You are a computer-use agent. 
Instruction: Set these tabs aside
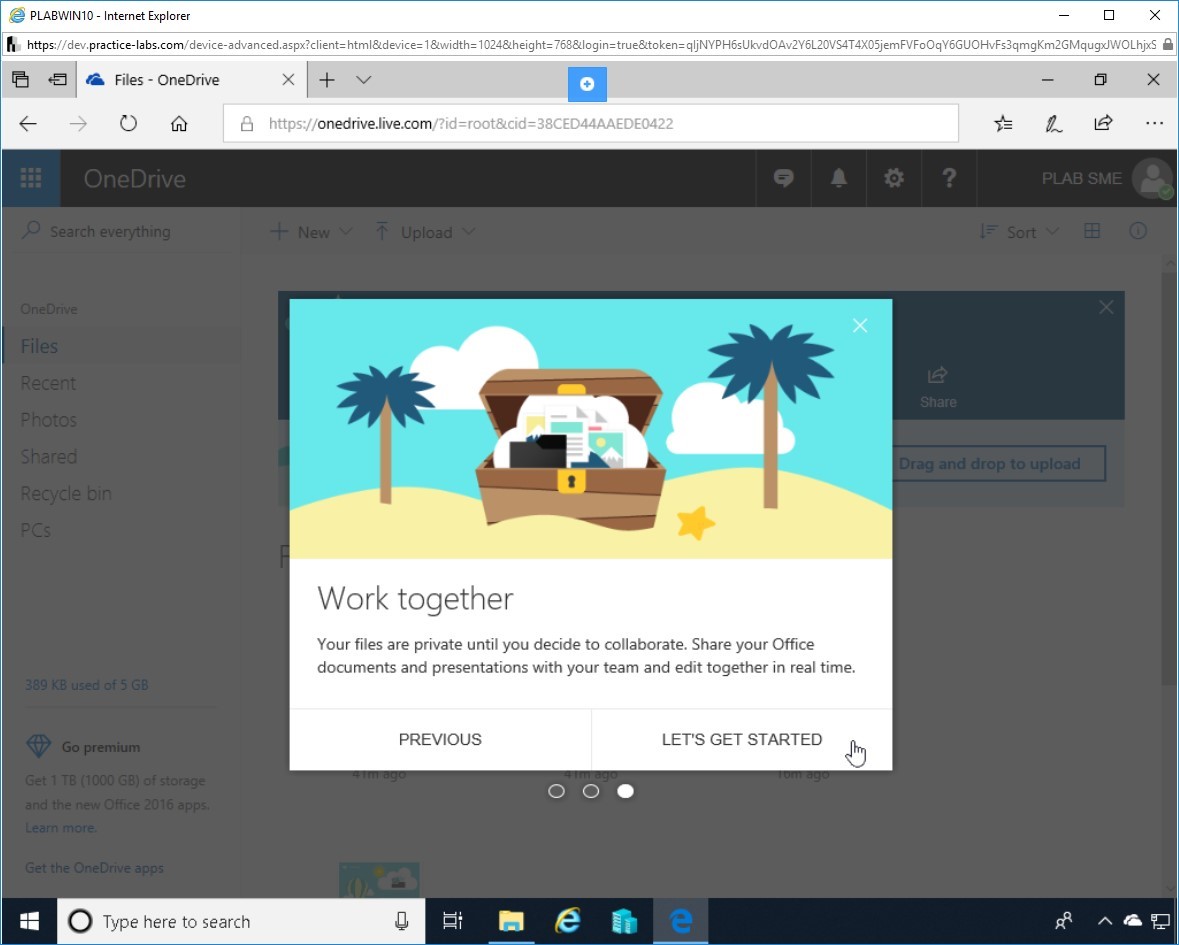(x=57, y=80)
